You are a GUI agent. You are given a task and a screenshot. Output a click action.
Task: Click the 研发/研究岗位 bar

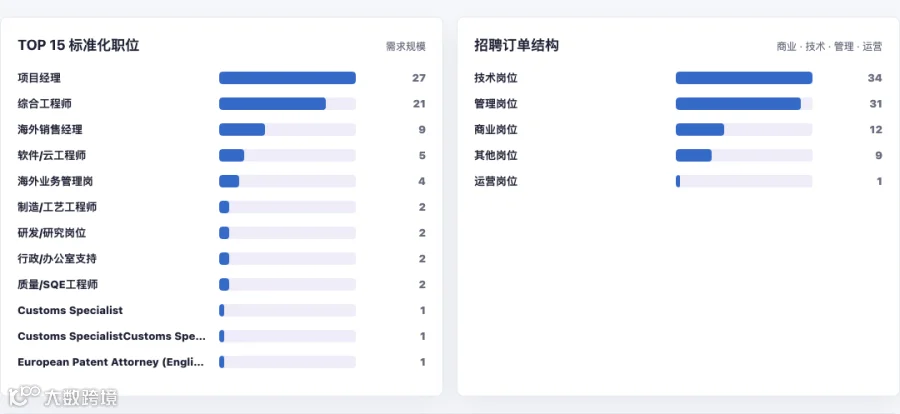point(287,233)
